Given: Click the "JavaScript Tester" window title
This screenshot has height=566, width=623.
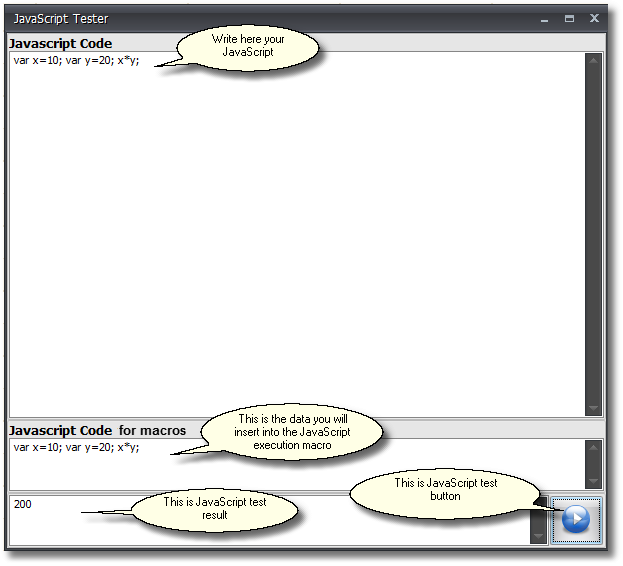Looking at the screenshot, I should click(x=61, y=18).
